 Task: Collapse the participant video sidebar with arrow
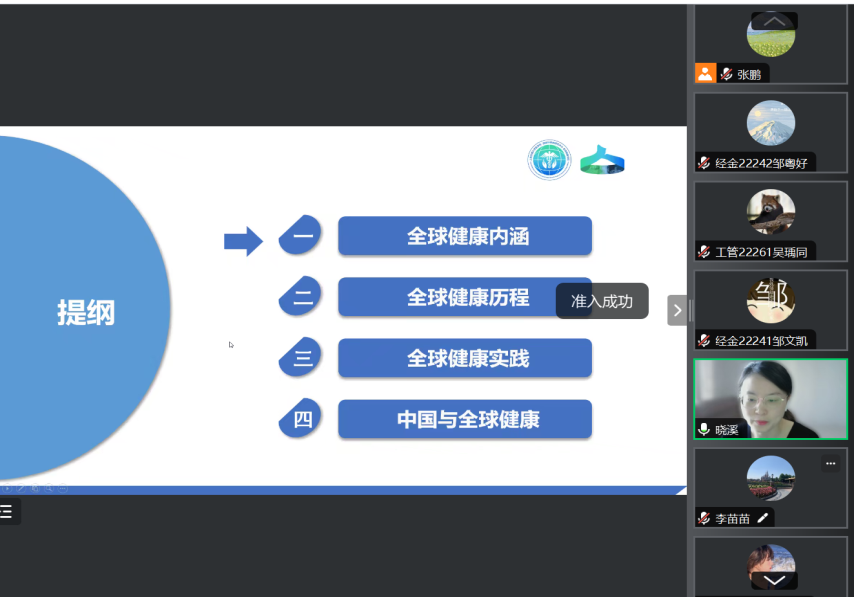click(677, 310)
